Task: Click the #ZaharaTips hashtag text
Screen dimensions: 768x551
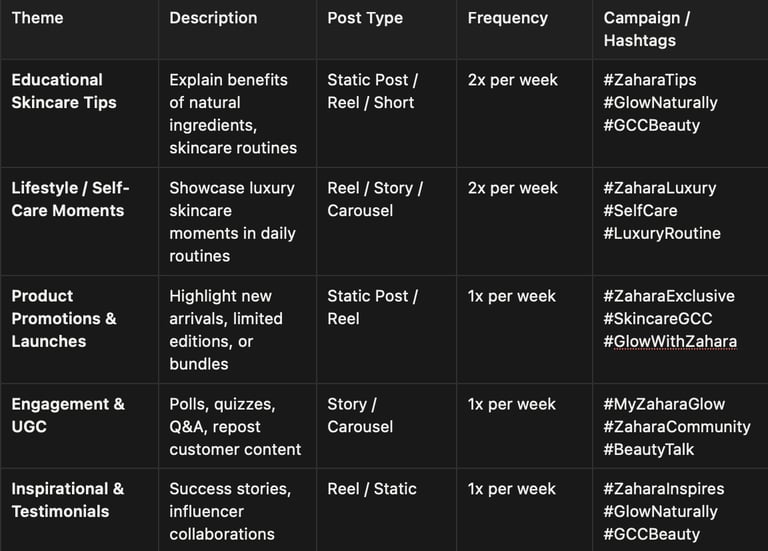Action: click(649, 80)
